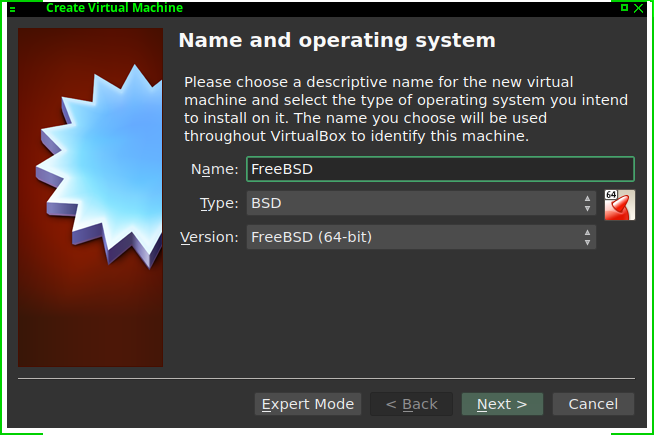The width and height of the screenshot is (654, 435).
Task: Click the 'Version:' field label
Action: 209,237
